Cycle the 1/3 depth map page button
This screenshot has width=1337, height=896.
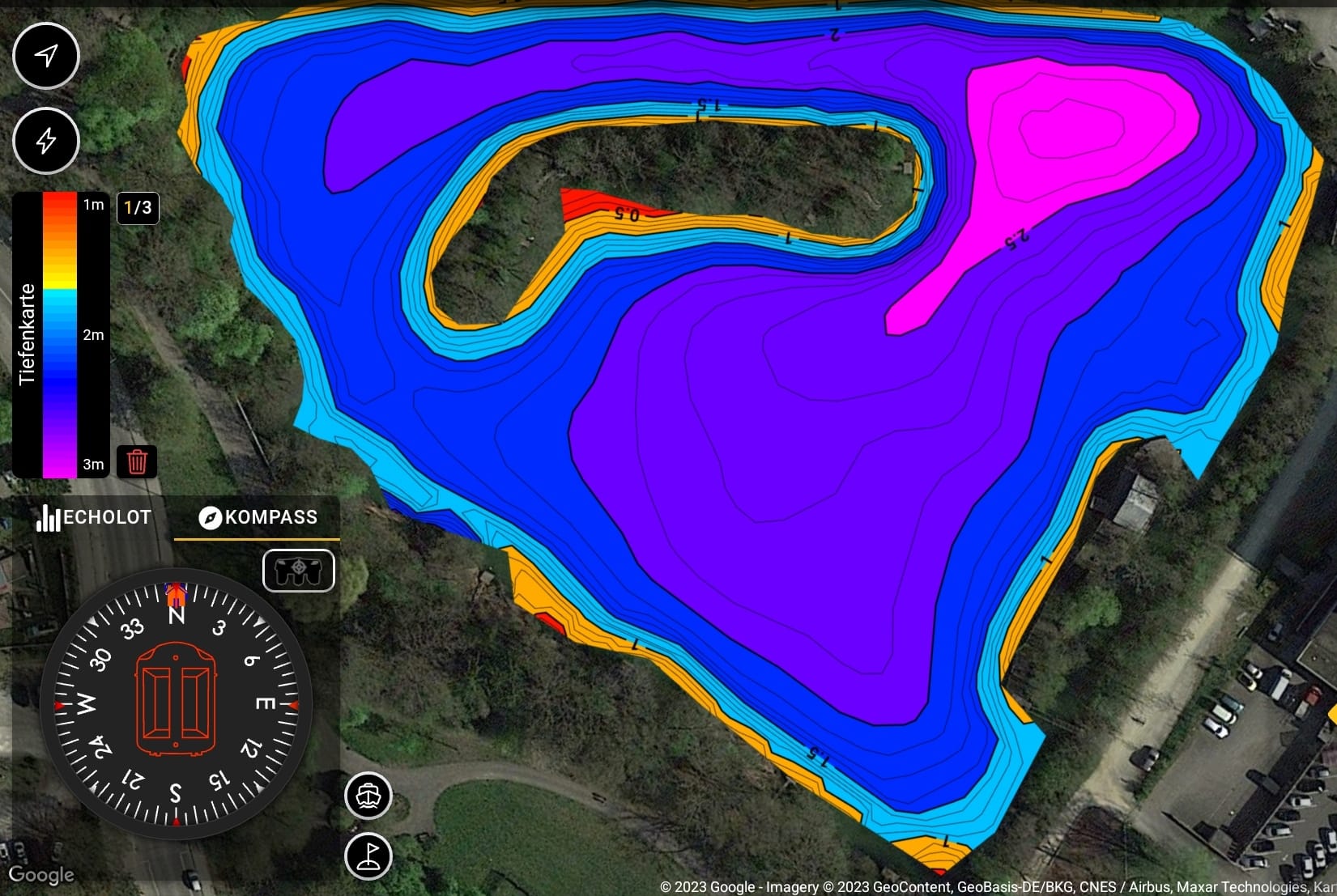pos(138,208)
